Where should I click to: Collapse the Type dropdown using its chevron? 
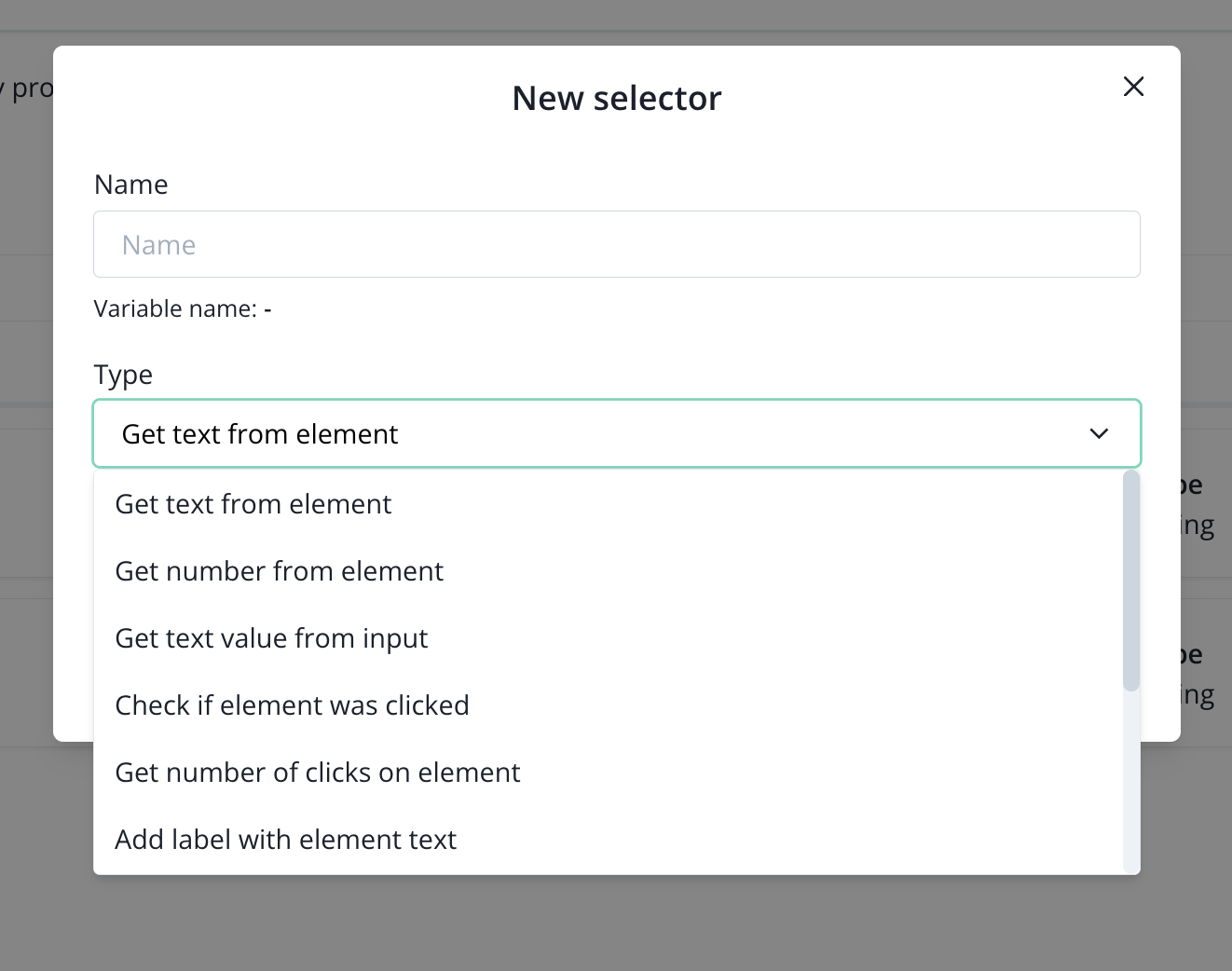(1099, 433)
